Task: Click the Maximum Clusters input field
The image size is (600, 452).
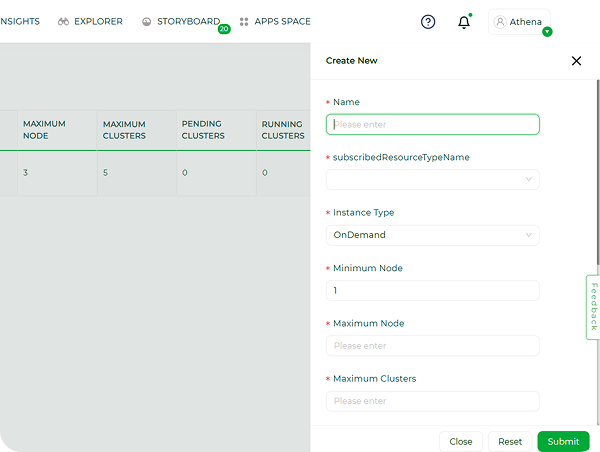Action: pyautogui.click(x=433, y=401)
